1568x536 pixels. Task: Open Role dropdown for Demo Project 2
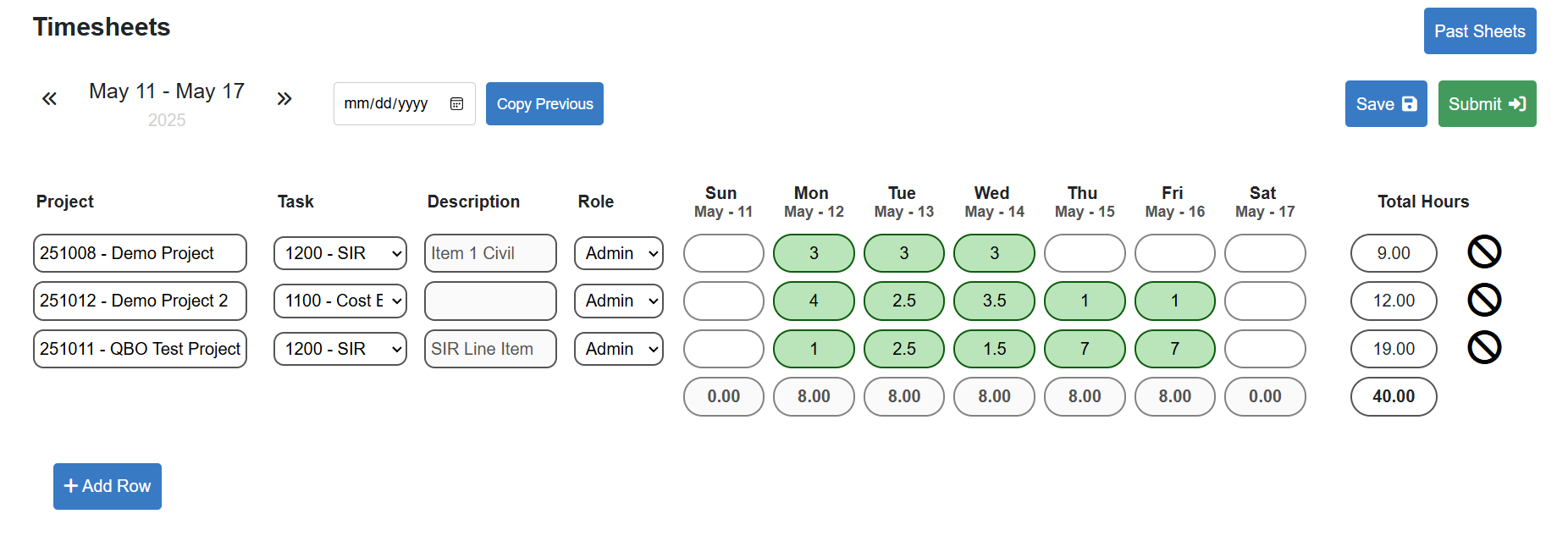[619, 301]
